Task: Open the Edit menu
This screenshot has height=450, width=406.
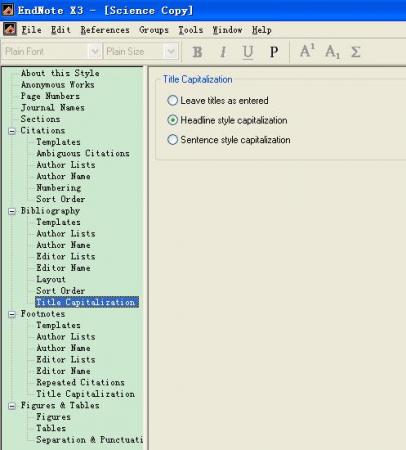Action: tap(61, 30)
